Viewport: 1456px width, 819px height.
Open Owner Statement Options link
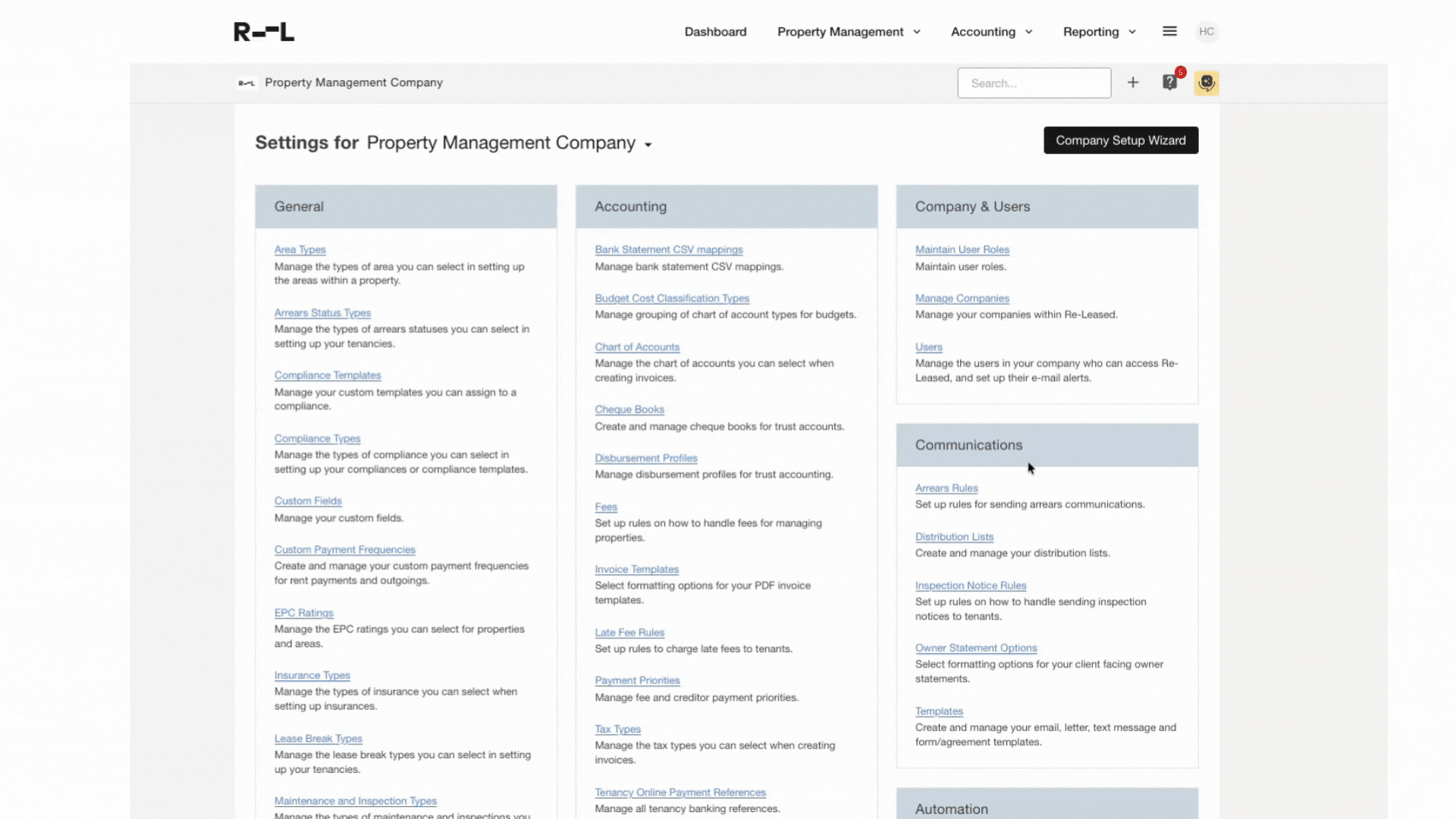pyautogui.click(x=975, y=648)
